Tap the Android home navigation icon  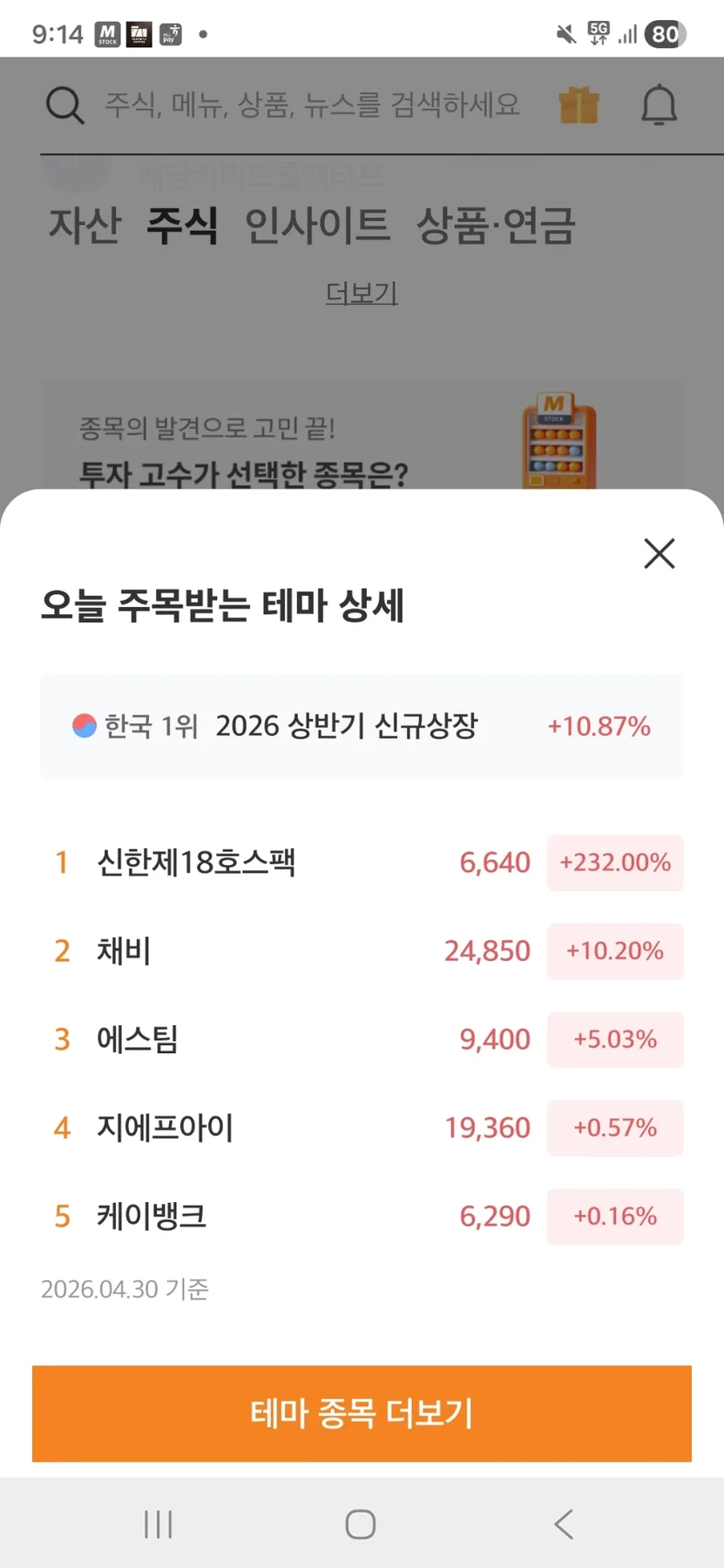pos(361,1524)
